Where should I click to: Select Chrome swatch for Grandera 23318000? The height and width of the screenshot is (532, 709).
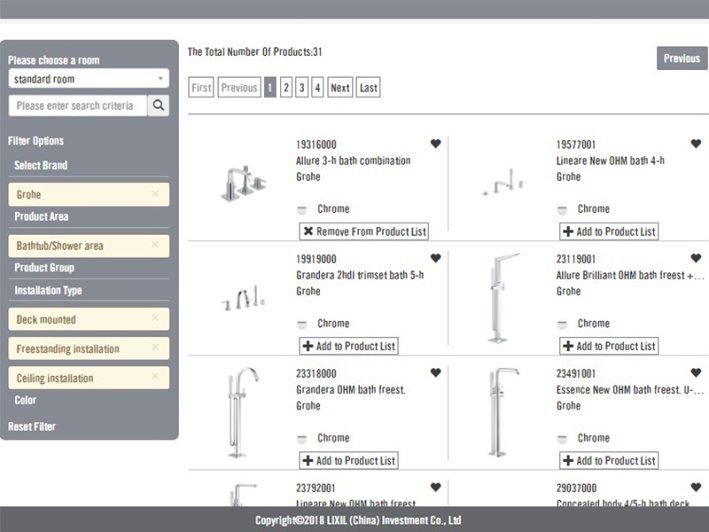[x=302, y=438]
